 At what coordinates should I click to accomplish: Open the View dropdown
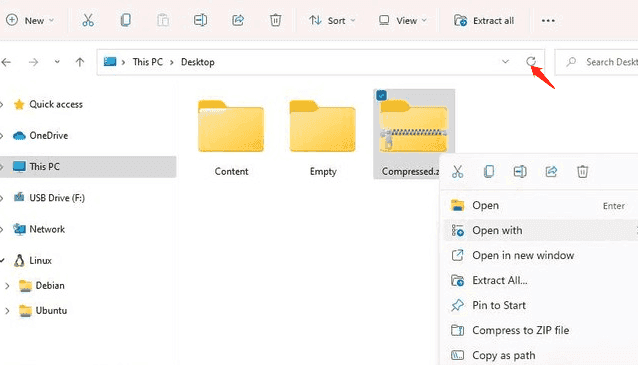point(402,20)
